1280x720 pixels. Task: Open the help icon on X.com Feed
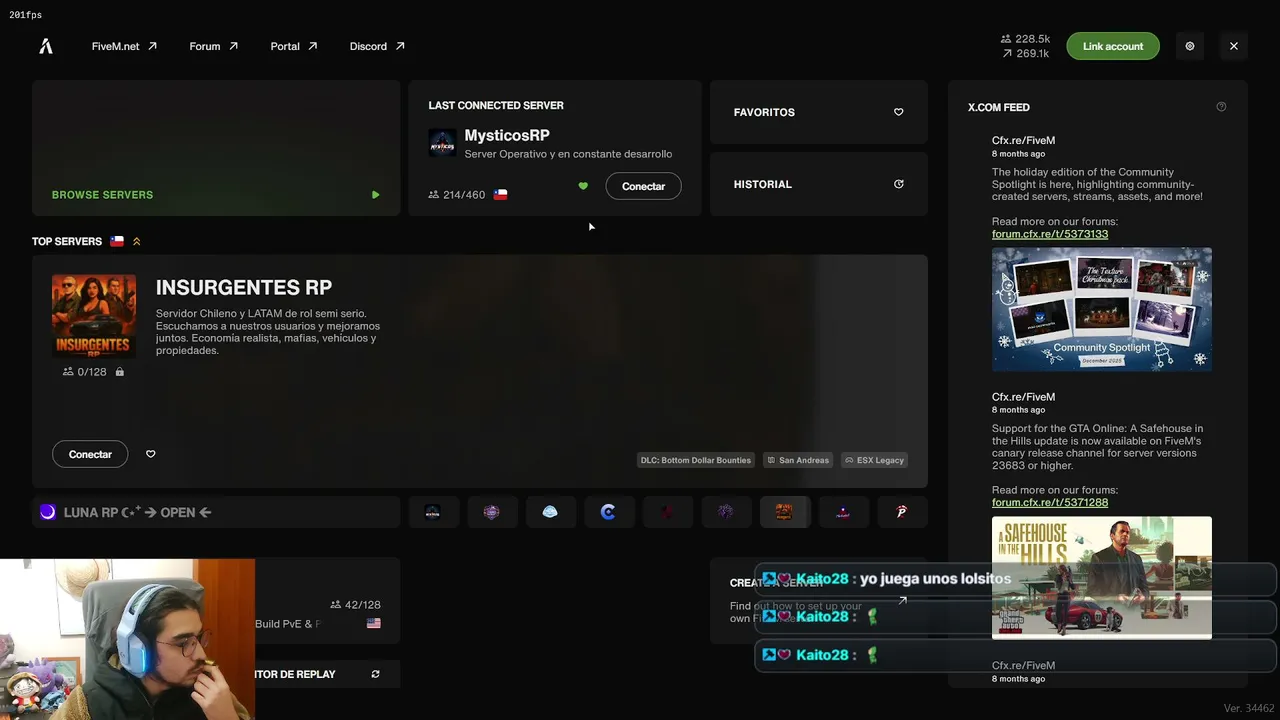[1221, 107]
